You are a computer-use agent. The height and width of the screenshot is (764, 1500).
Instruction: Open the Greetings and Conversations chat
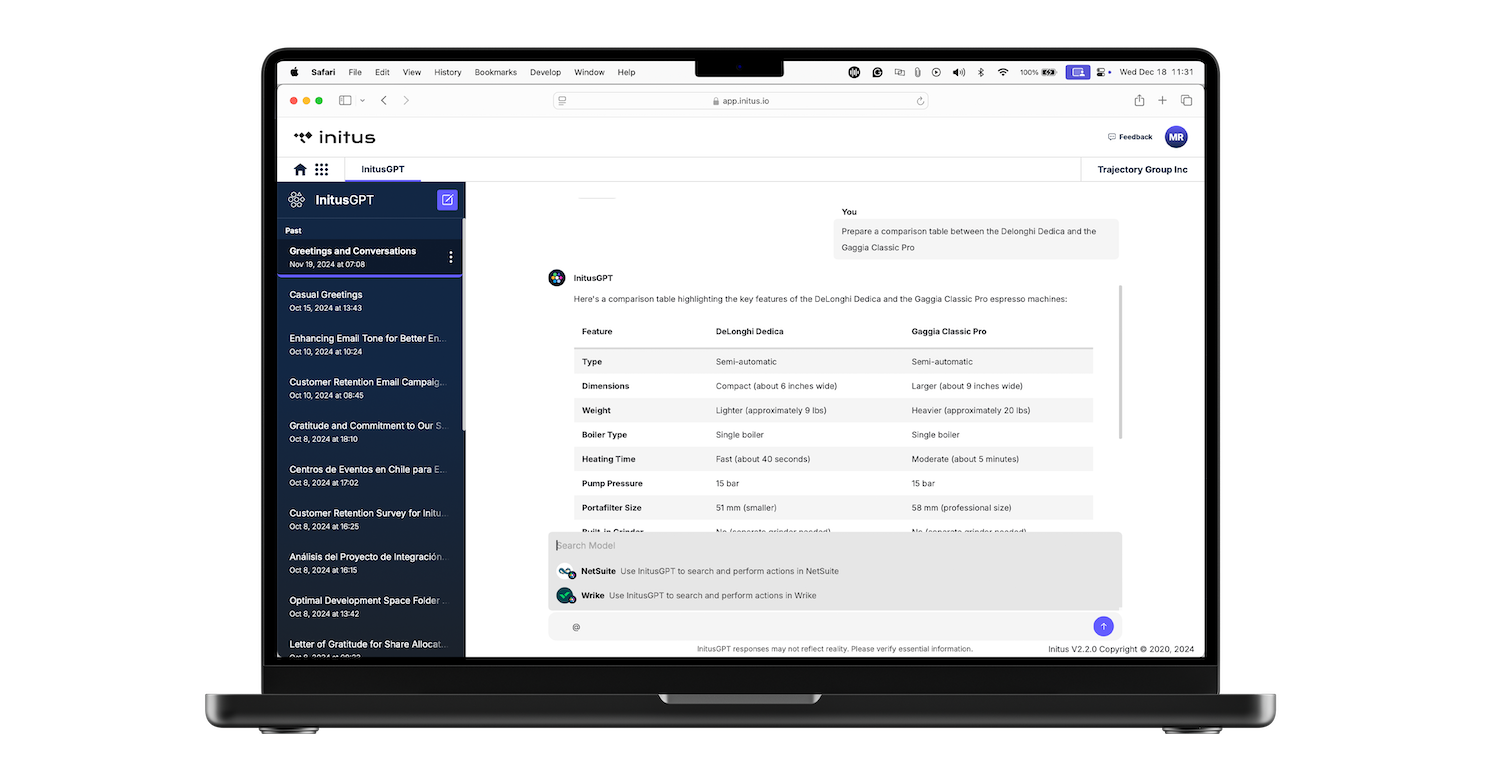coord(369,257)
